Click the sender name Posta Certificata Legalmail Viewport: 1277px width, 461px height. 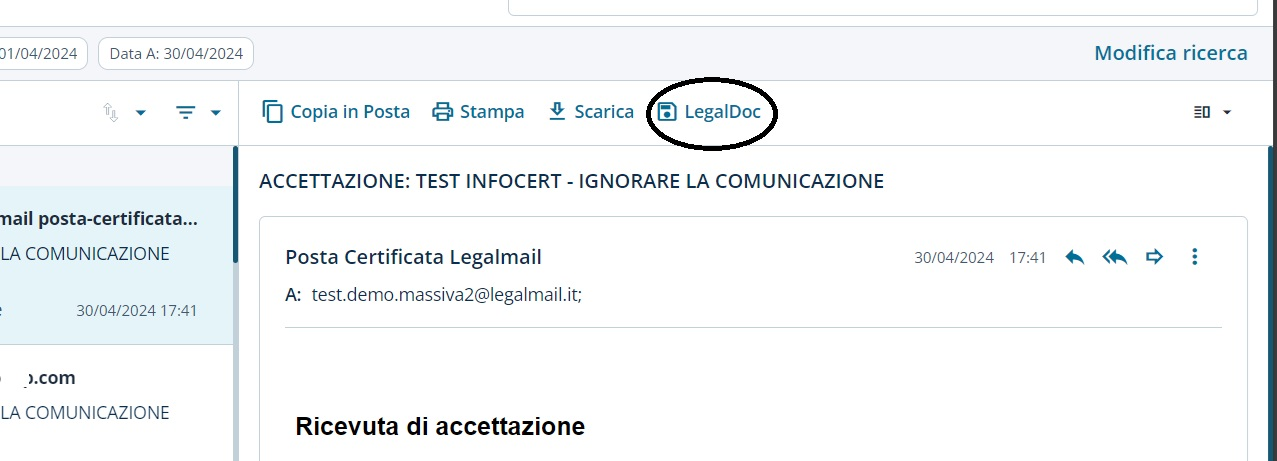click(x=413, y=257)
